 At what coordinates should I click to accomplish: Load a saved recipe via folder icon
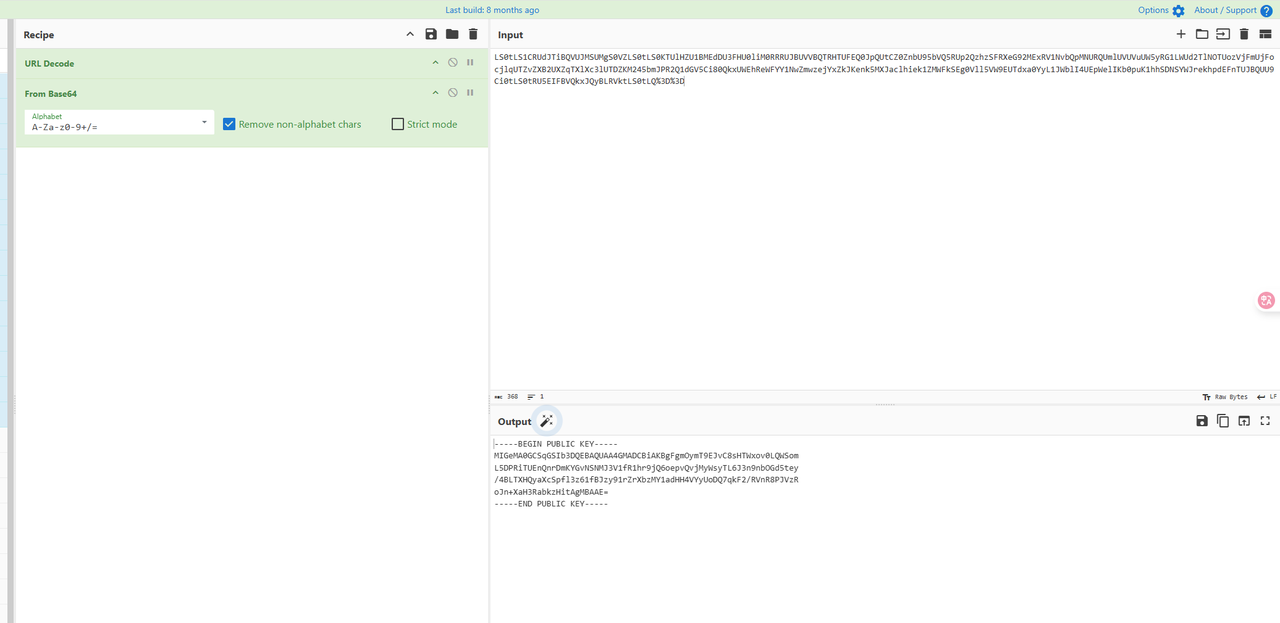pos(452,35)
